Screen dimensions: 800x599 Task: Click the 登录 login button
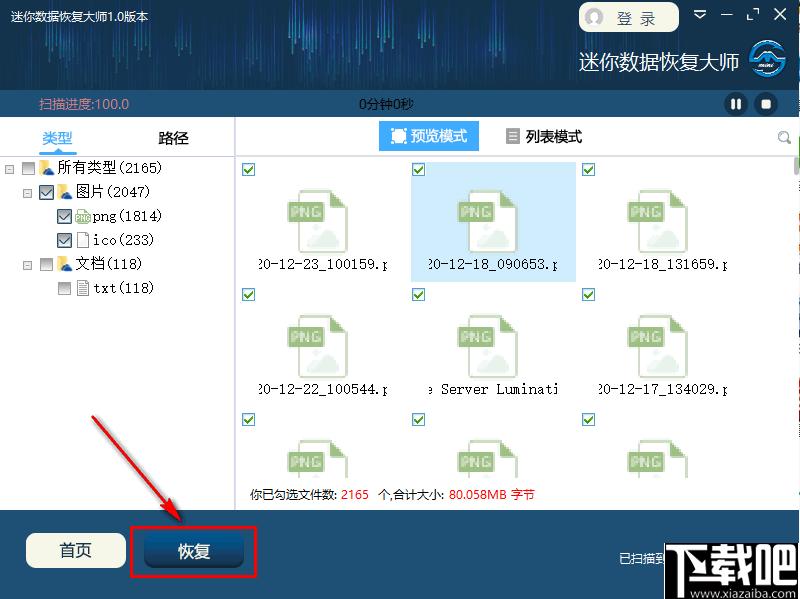629,17
